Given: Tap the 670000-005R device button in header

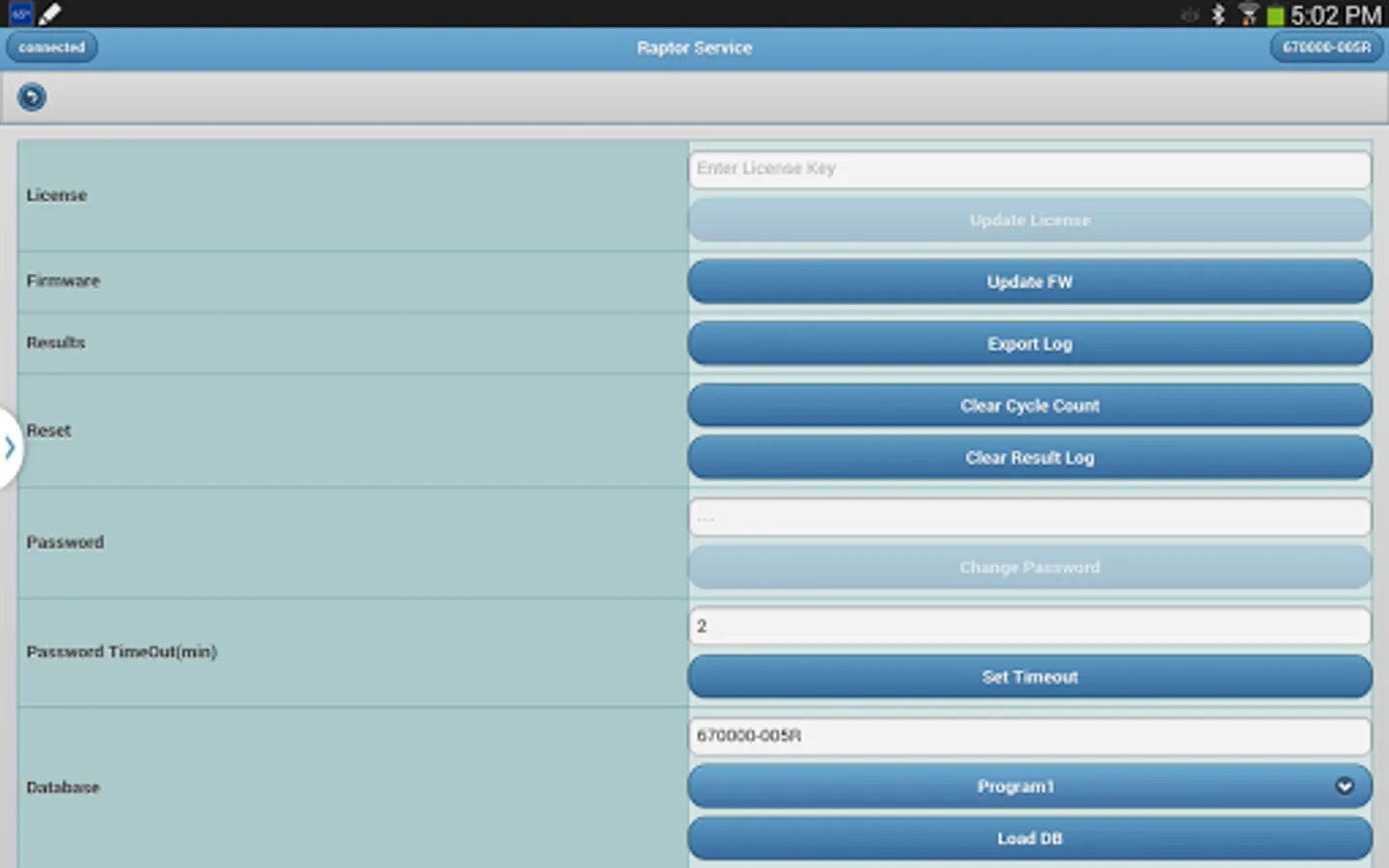Looking at the screenshot, I should point(1326,47).
